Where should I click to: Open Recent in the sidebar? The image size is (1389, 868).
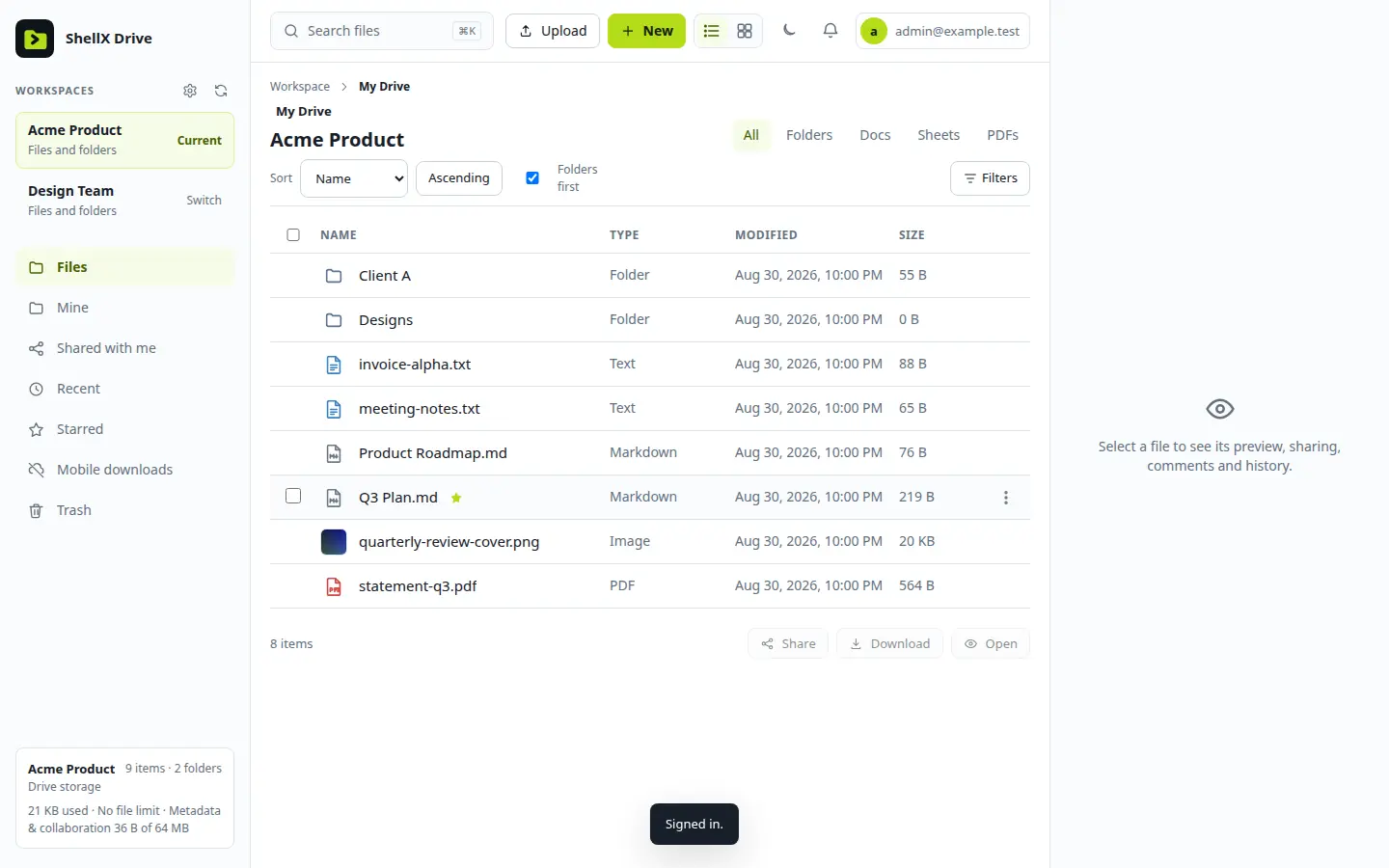pos(124,389)
